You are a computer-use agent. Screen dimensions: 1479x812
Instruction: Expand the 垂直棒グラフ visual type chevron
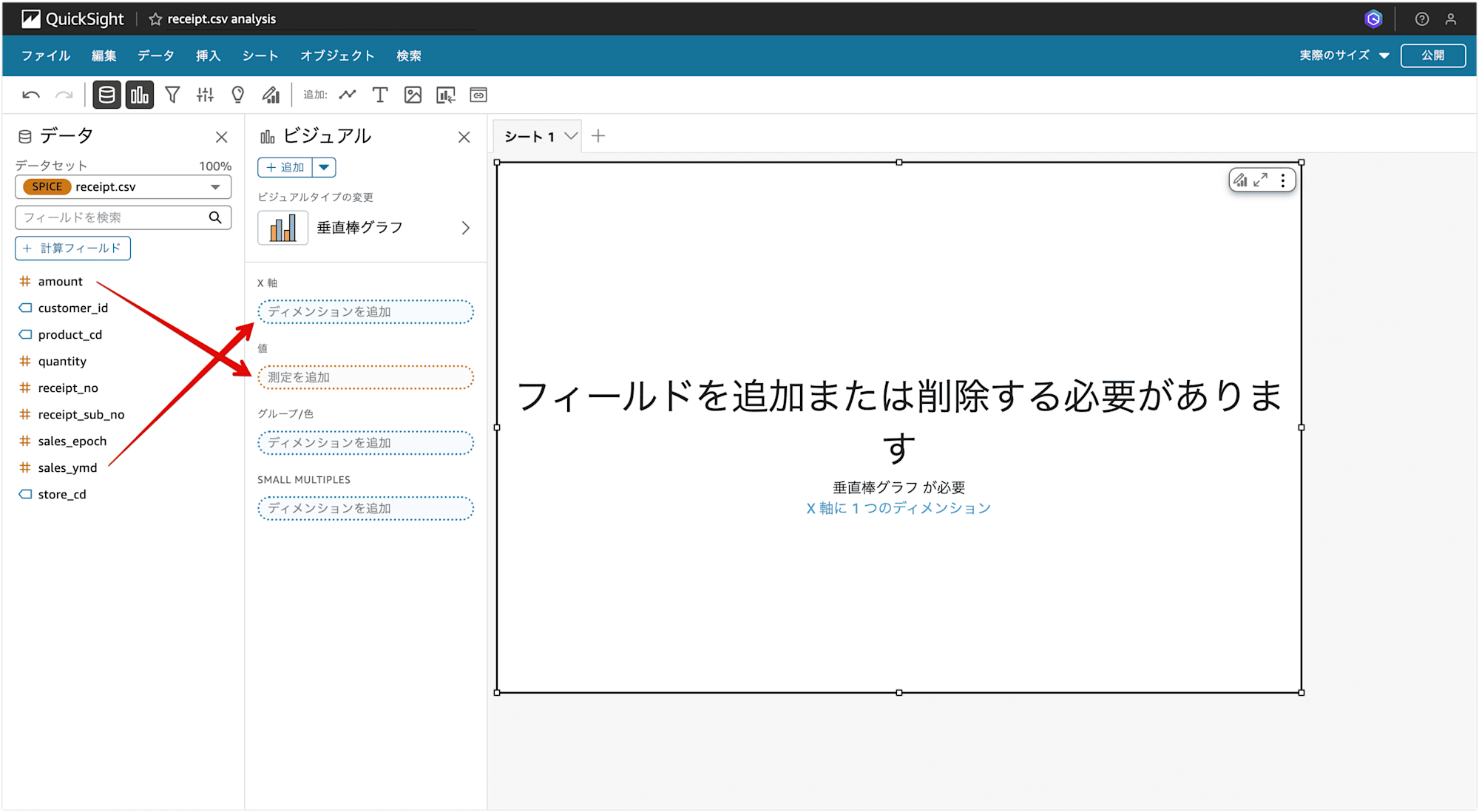click(465, 228)
